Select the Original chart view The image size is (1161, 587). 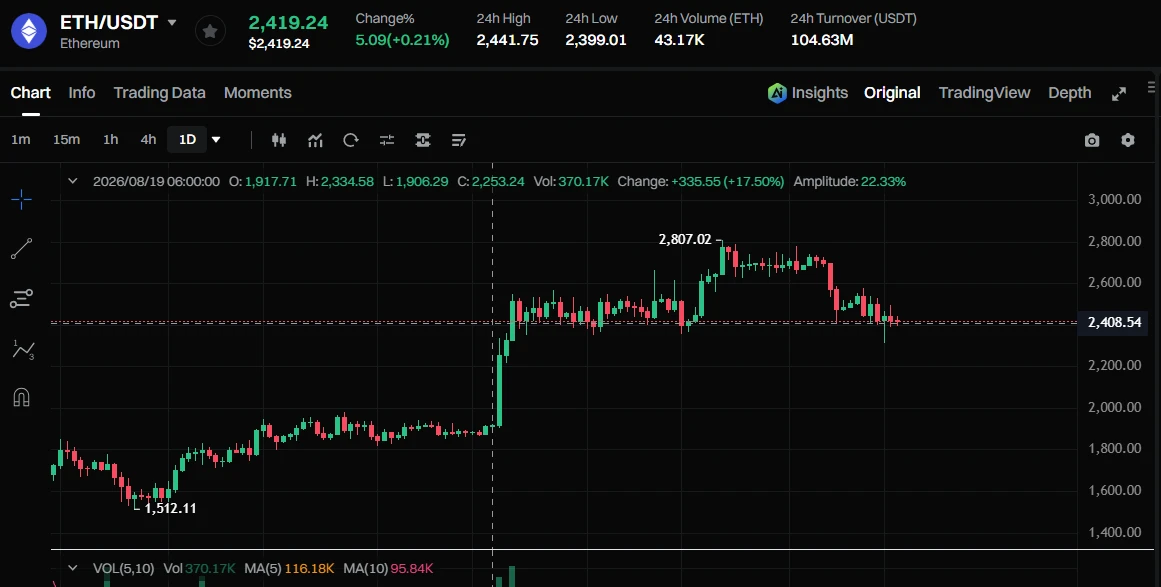[892, 93]
